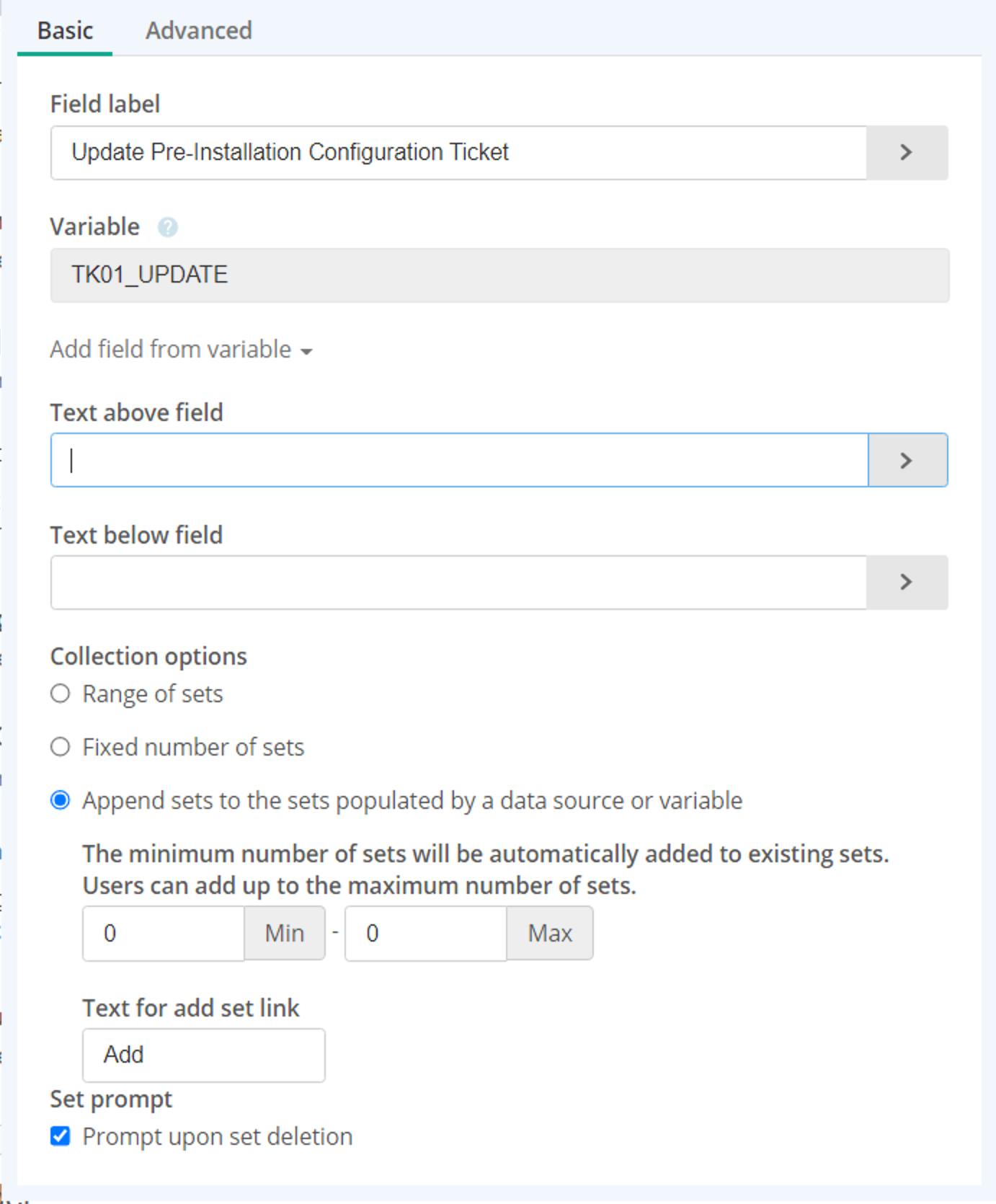The width and height of the screenshot is (996, 1204).
Task: Click the Text above field arrow button
Action: (907, 460)
